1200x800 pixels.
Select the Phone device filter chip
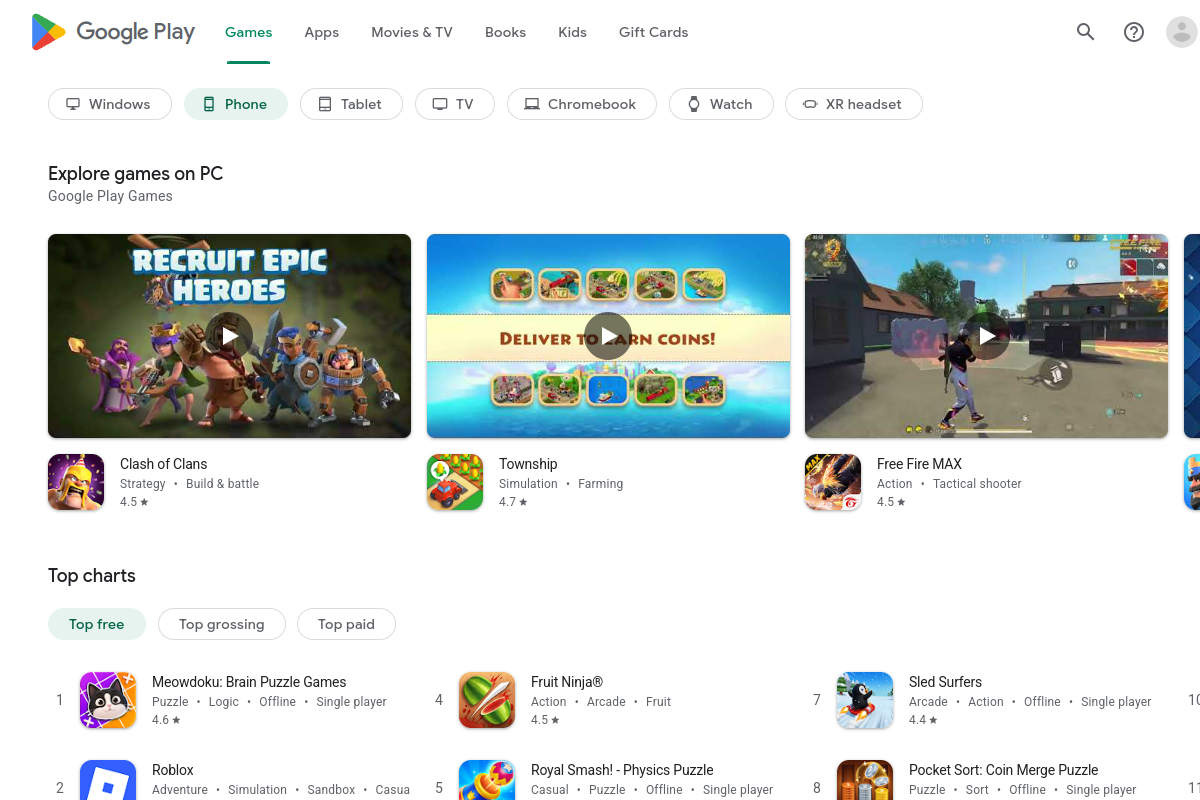coord(236,104)
